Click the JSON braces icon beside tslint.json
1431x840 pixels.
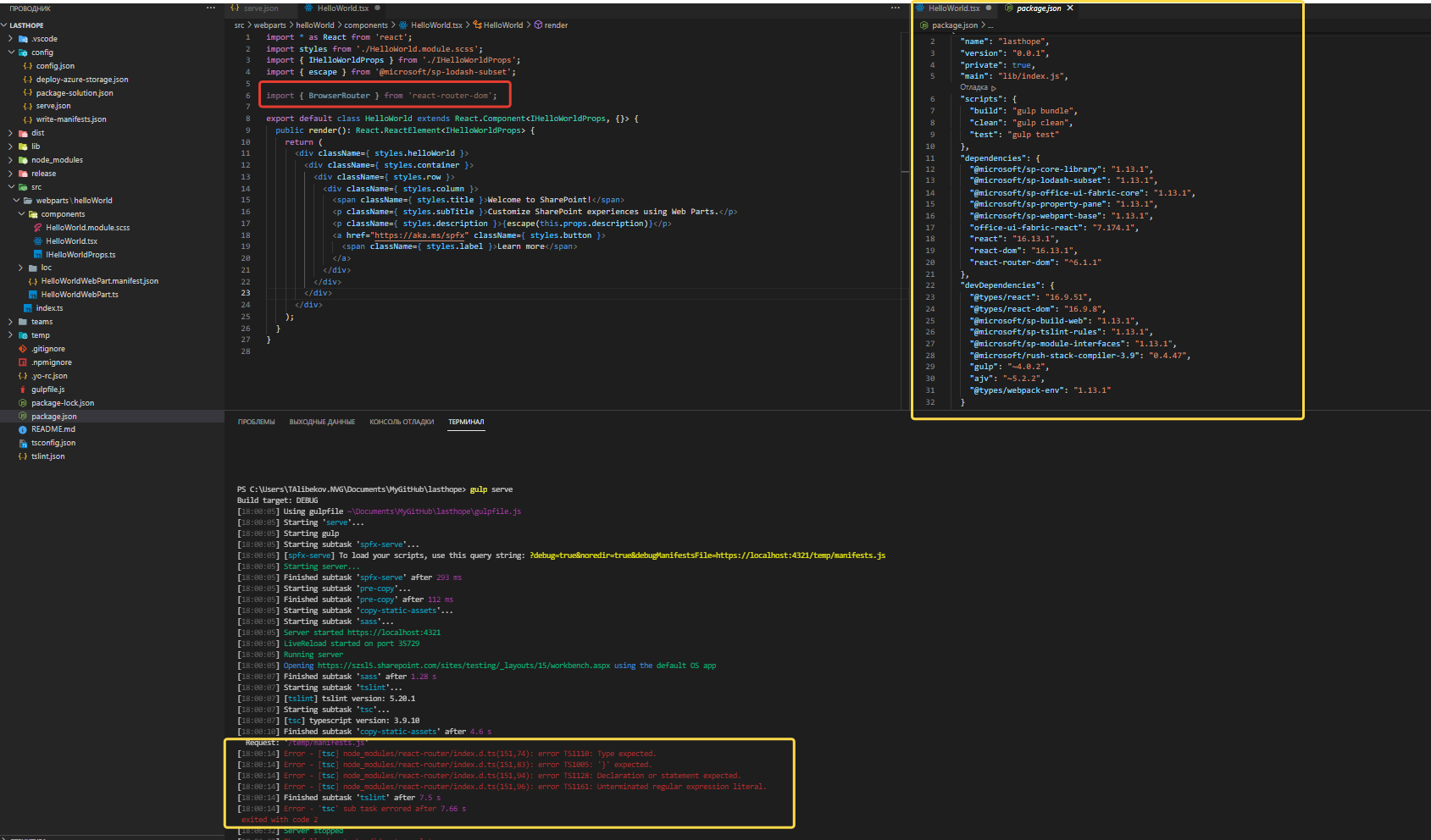click(x=23, y=456)
